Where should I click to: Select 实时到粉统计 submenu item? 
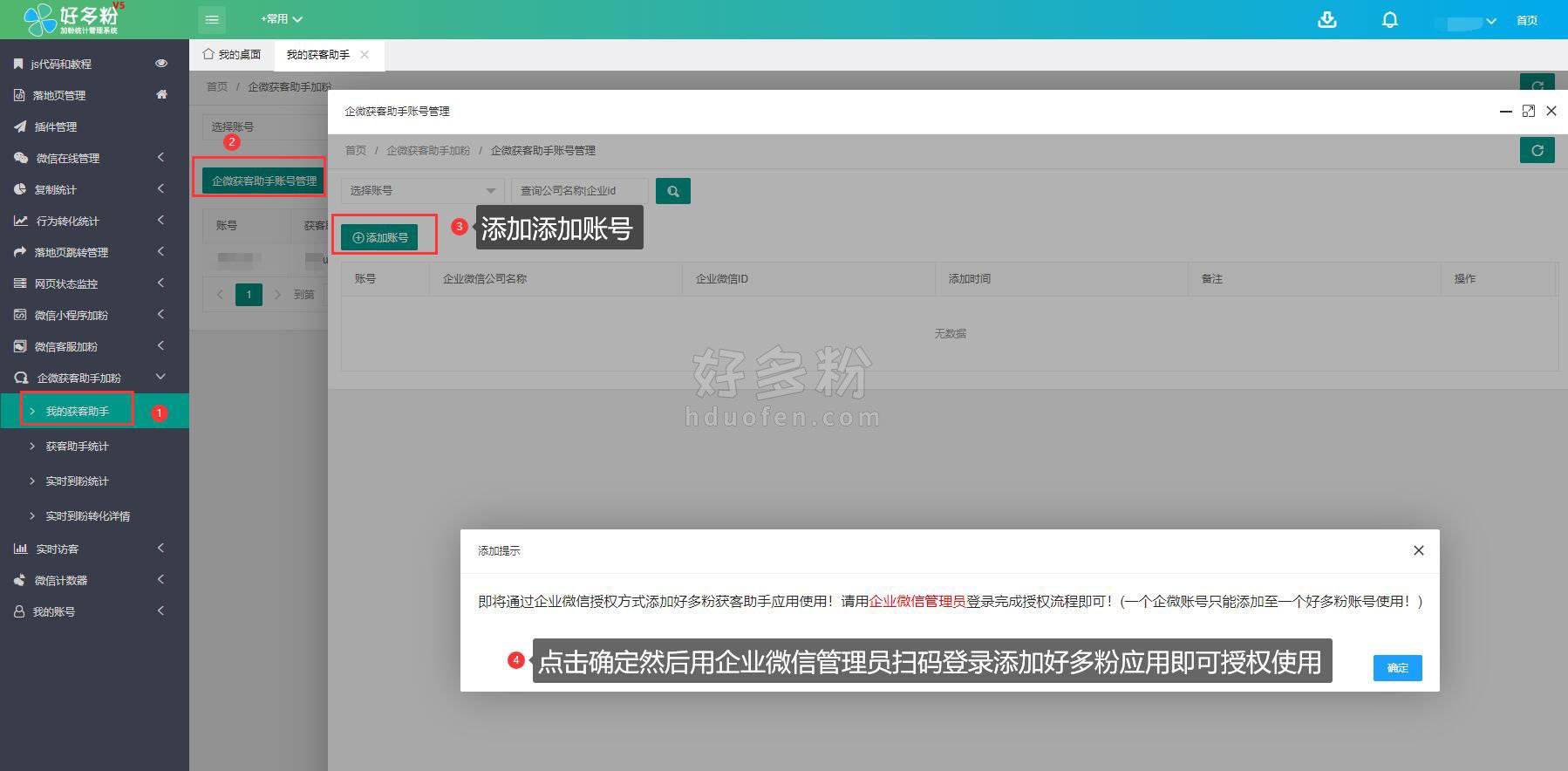click(x=94, y=481)
